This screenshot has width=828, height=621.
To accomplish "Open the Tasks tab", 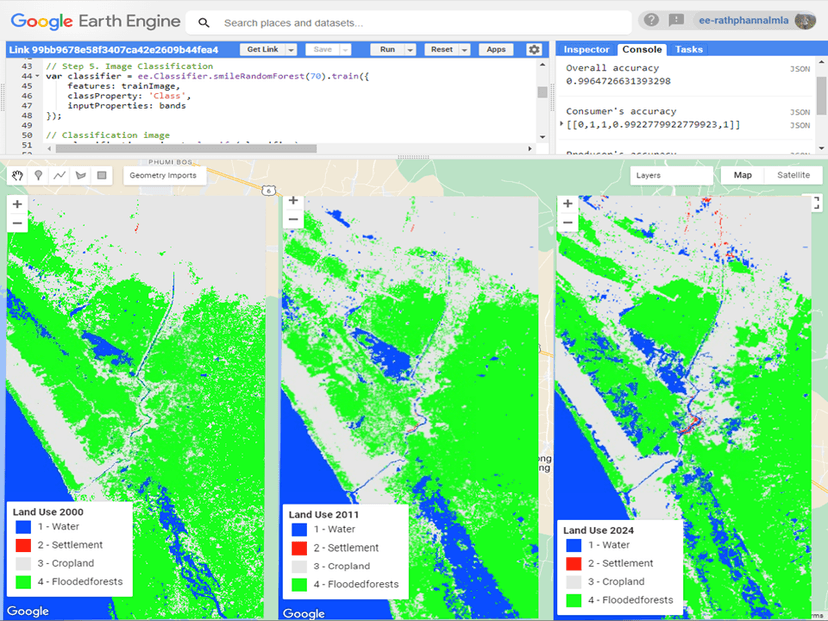I will pos(688,49).
